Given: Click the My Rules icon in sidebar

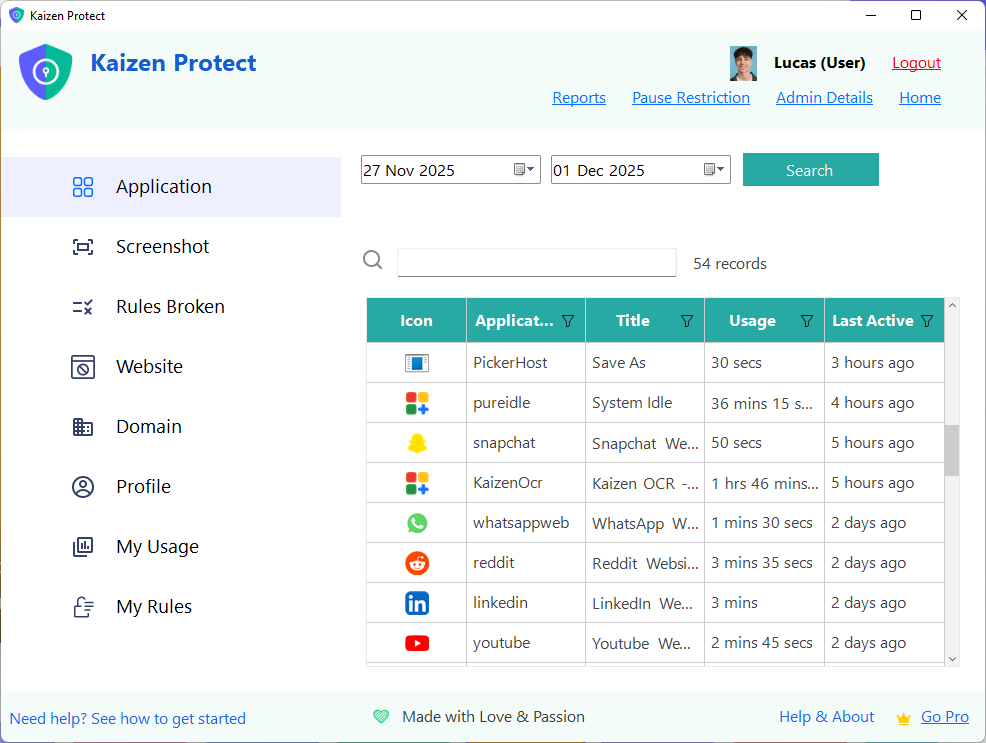Looking at the screenshot, I should [82, 606].
